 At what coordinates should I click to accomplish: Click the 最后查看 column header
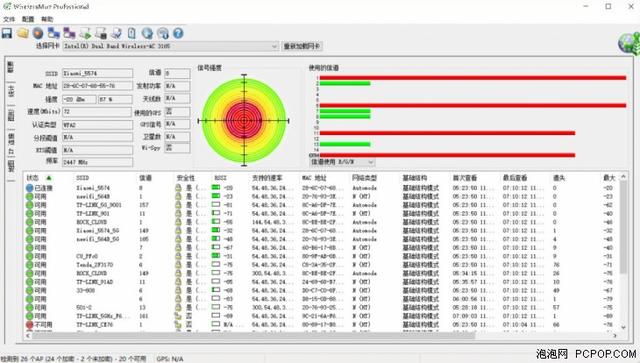pos(515,178)
